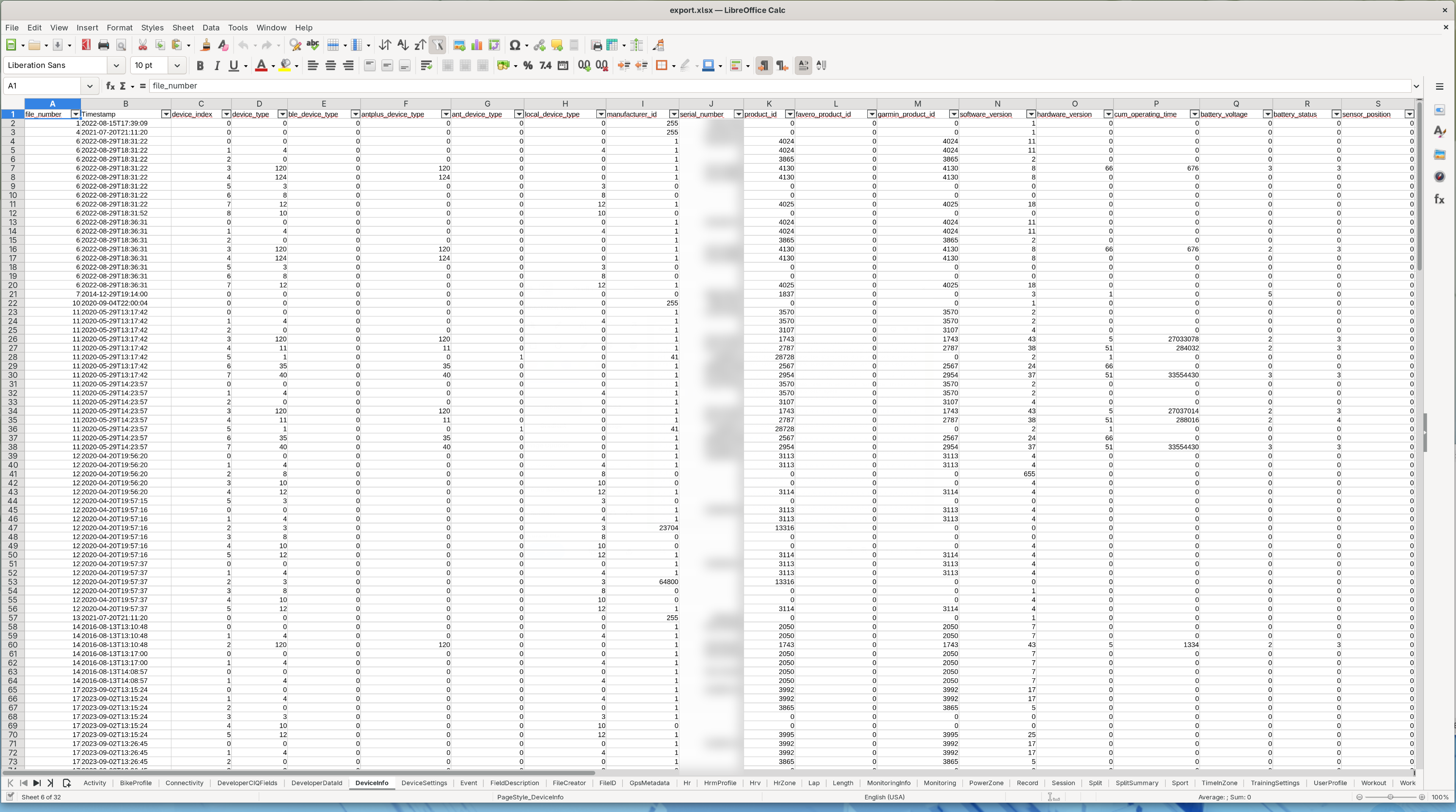Add decimal place icon
Image resolution: width=1456 pixels, height=812 pixels.
click(585, 66)
